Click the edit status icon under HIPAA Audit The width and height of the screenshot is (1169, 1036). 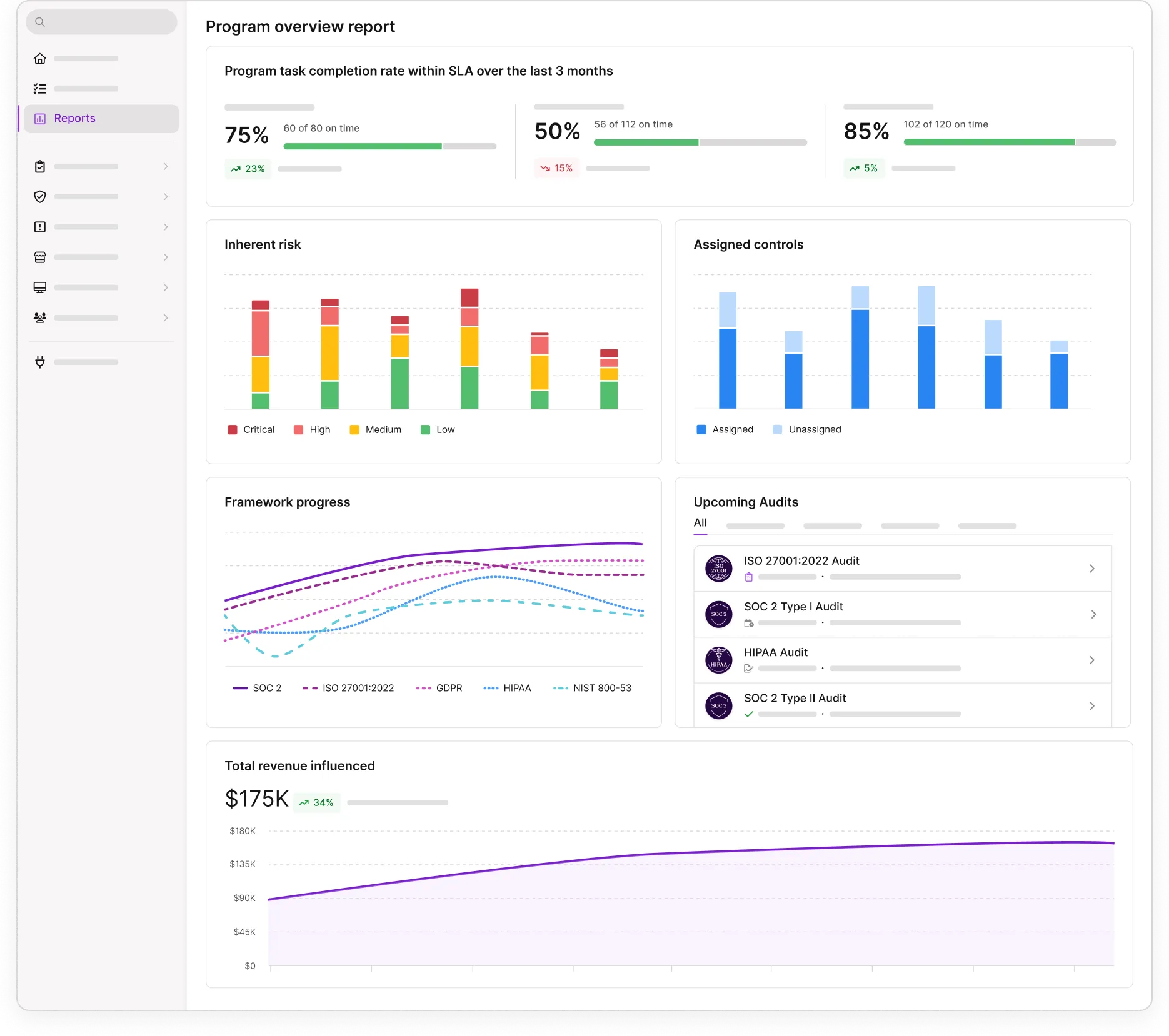pyautogui.click(x=749, y=669)
